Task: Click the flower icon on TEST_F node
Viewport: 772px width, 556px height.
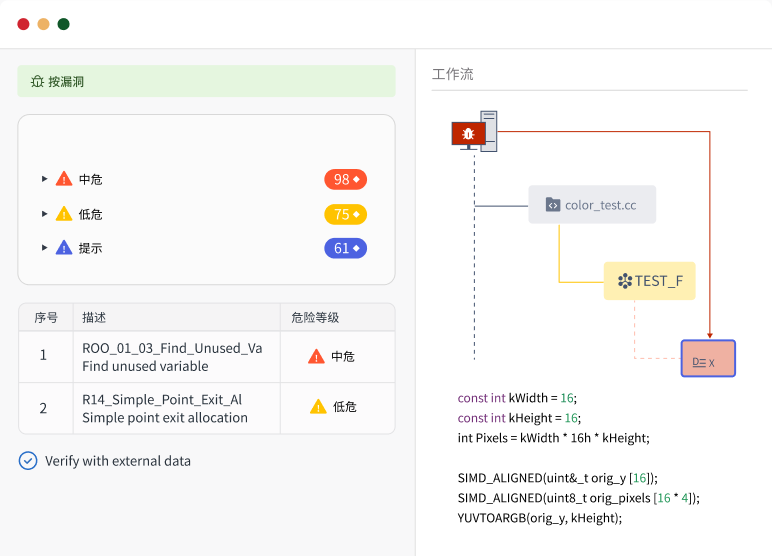Action: (x=624, y=281)
